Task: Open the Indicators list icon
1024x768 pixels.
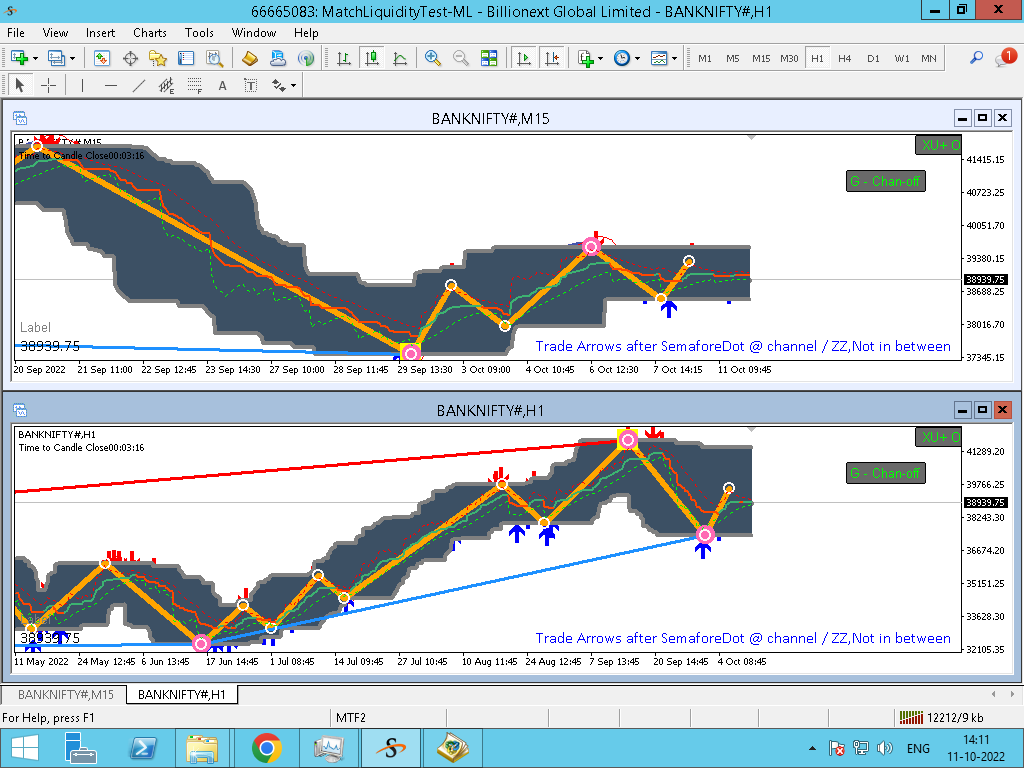Action: point(586,58)
